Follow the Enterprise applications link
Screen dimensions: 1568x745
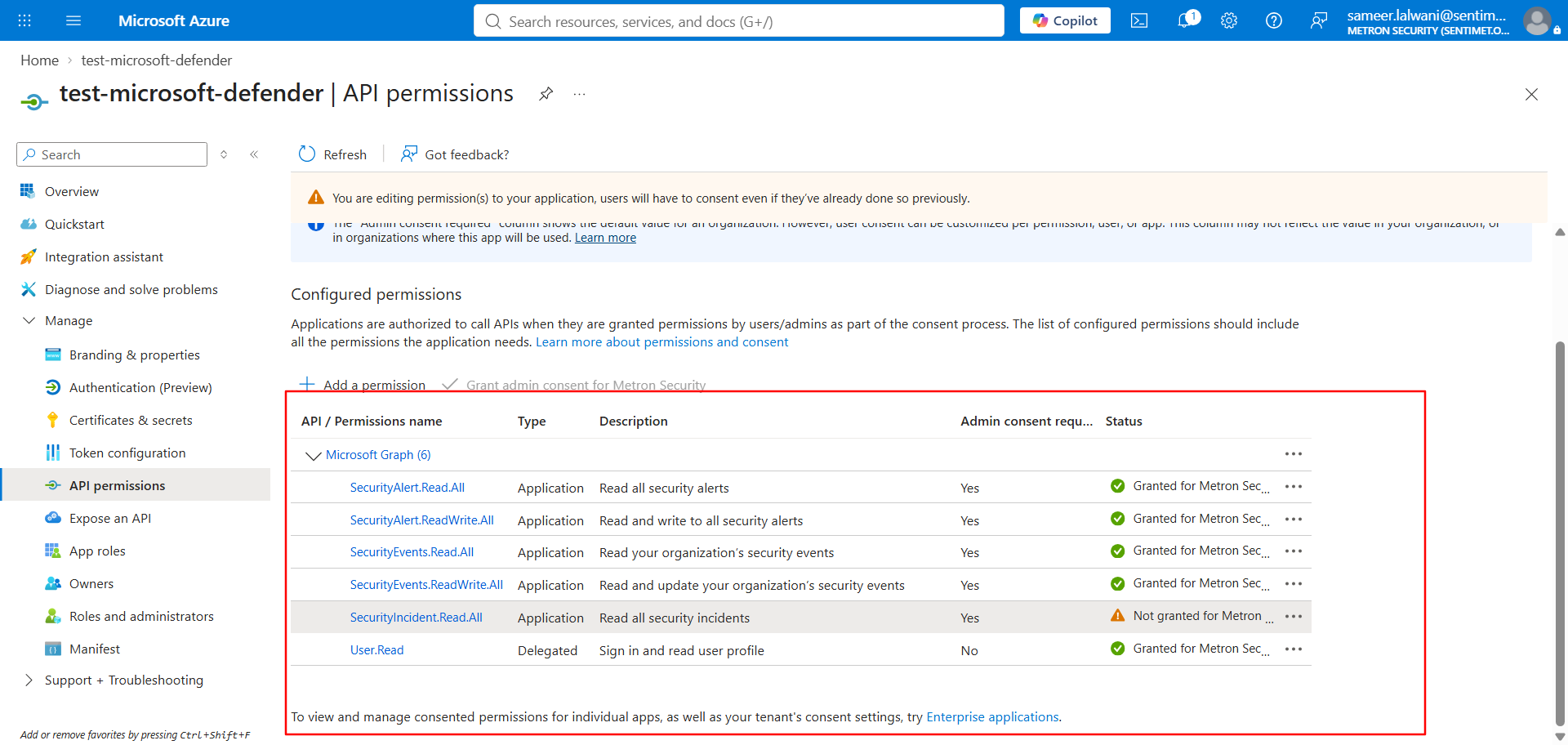(x=992, y=716)
